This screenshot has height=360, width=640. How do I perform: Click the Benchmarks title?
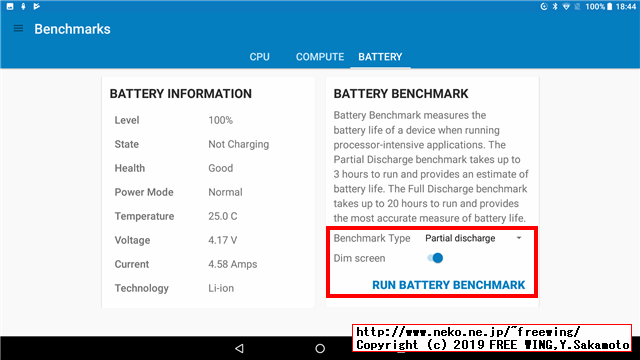click(72, 29)
